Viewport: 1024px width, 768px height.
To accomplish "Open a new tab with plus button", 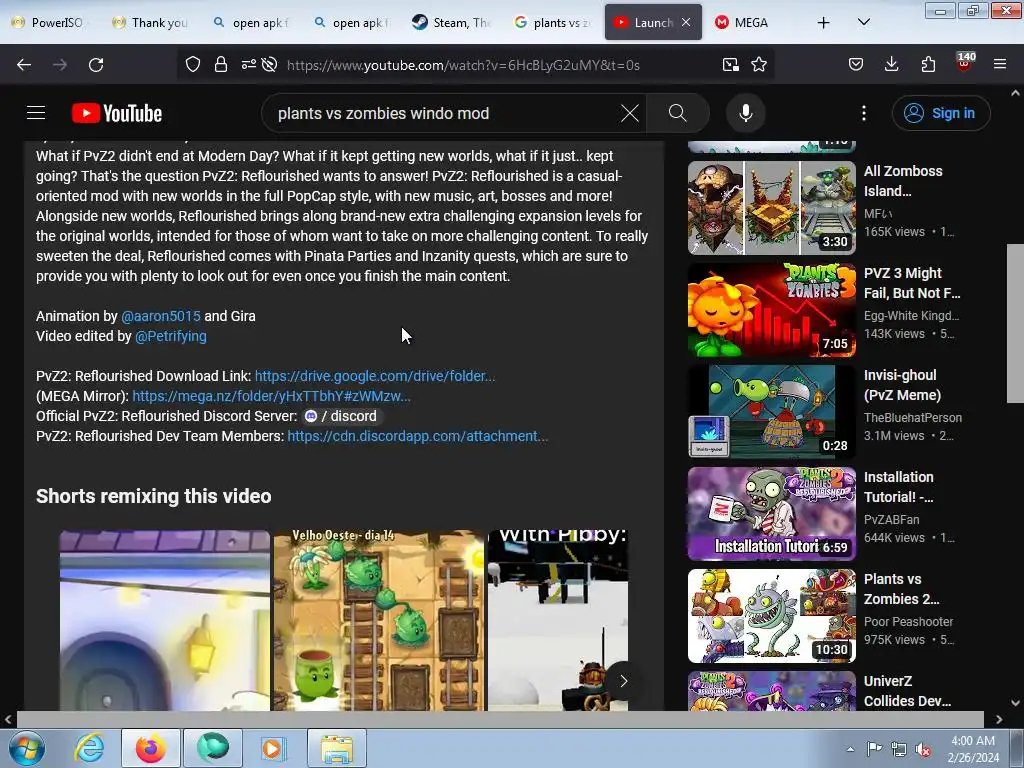I will [824, 22].
